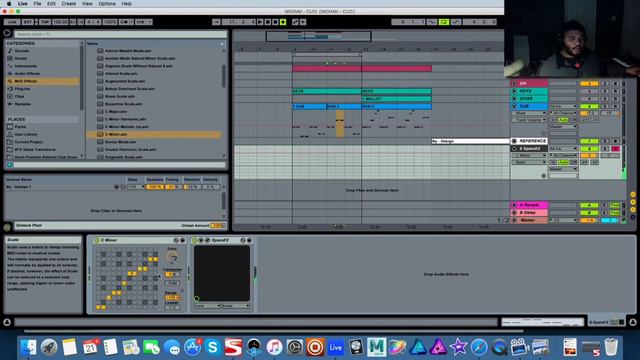Viewport: 640px width, 360px height.
Task: Click Global Amount slider in Groove Pool
Action: [x=217, y=226]
